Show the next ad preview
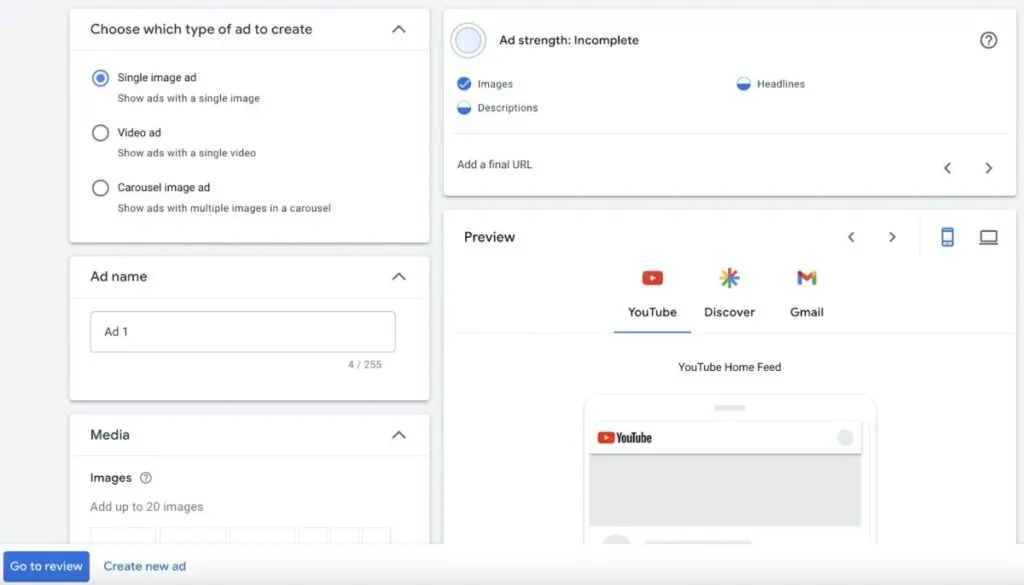This screenshot has width=1024, height=585. point(892,237)
